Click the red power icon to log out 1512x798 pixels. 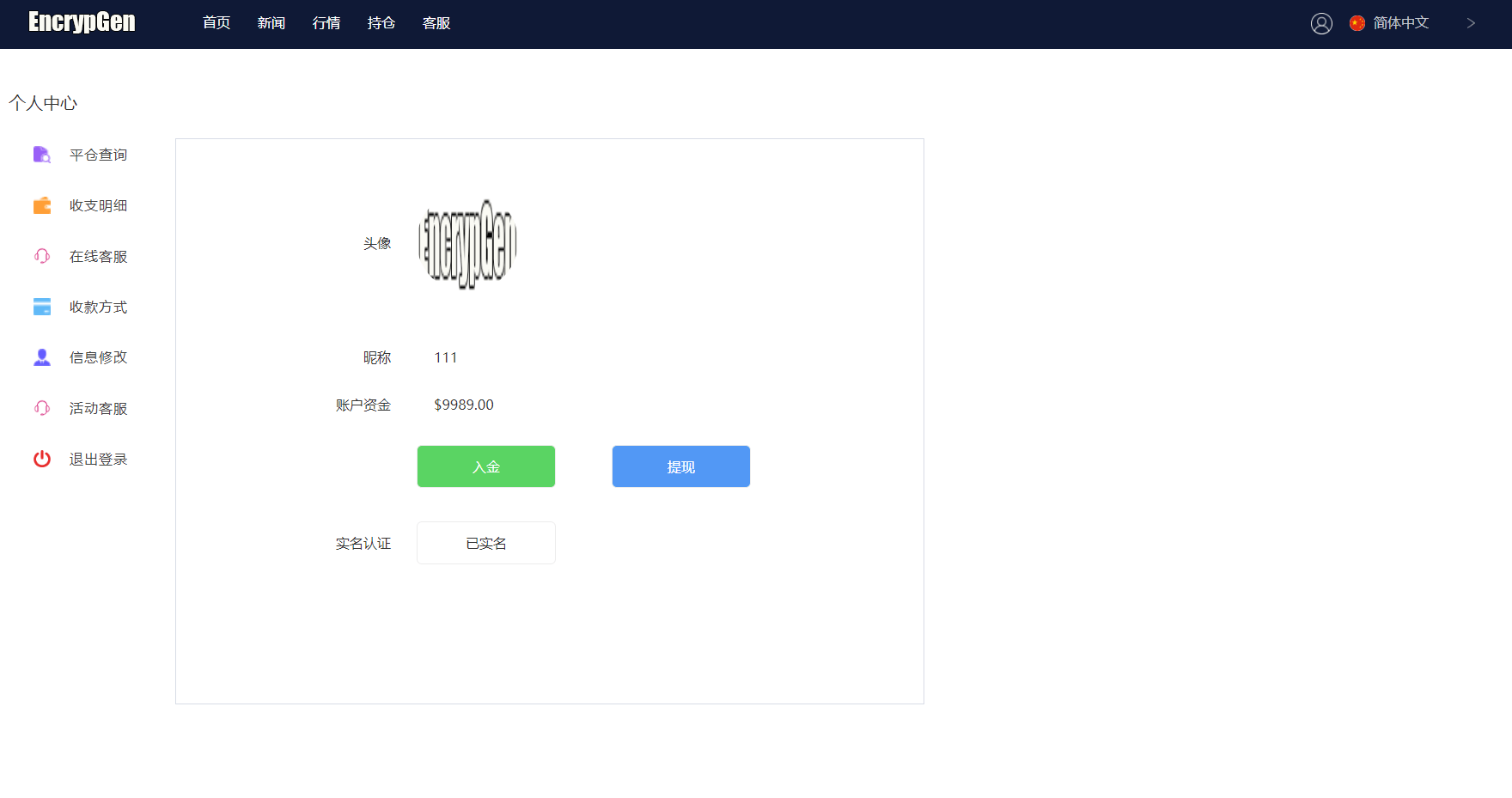[x=41, y=459]
